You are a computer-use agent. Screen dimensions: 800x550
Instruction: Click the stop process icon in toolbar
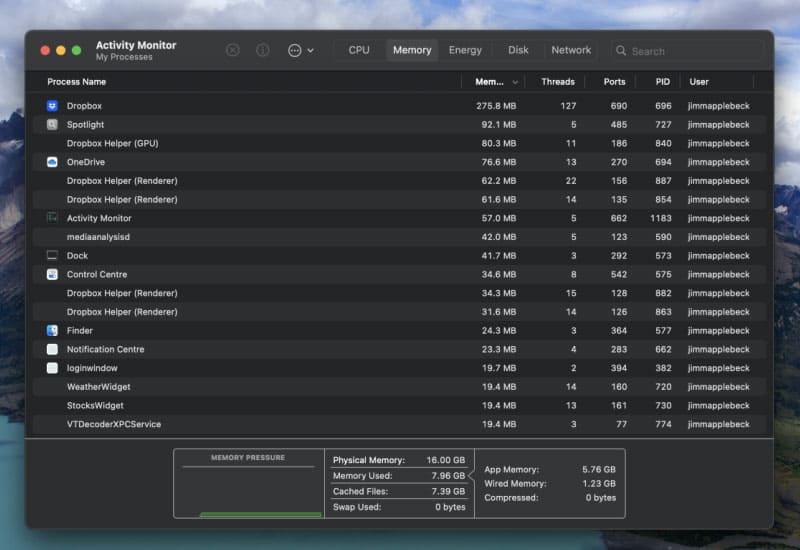(233, 50)
